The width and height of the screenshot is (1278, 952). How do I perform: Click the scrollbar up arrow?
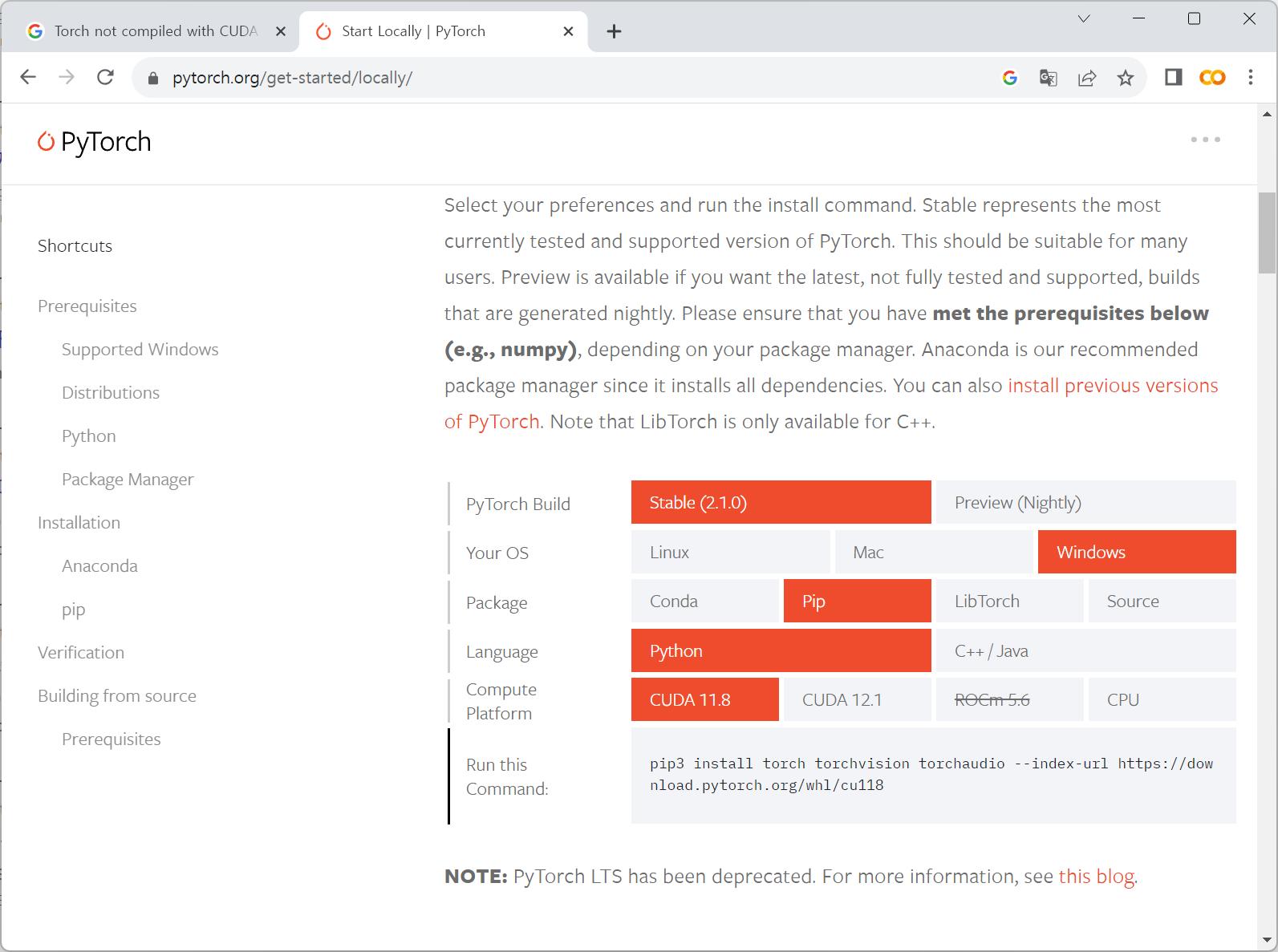(x=1267, y=114)
